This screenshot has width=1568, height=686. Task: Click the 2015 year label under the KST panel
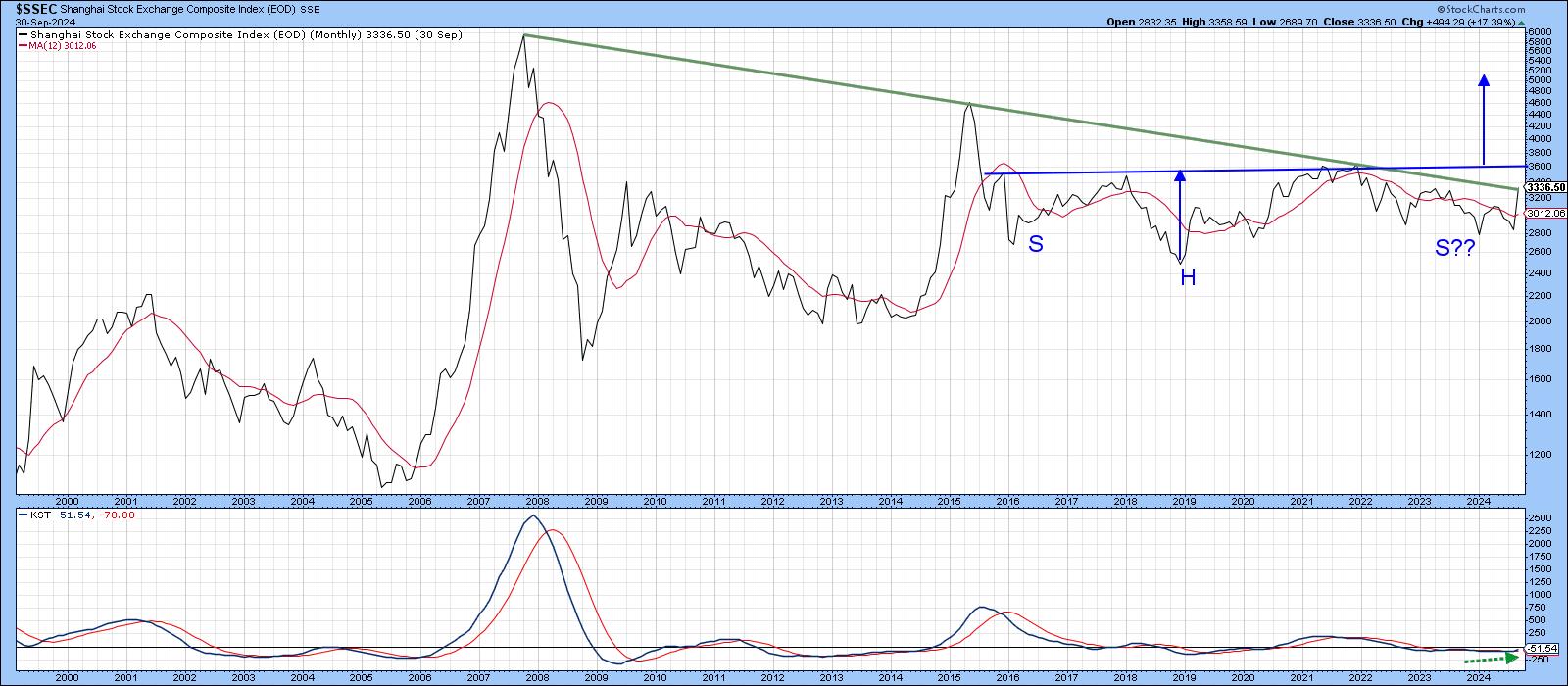click(x=949, y=677)
